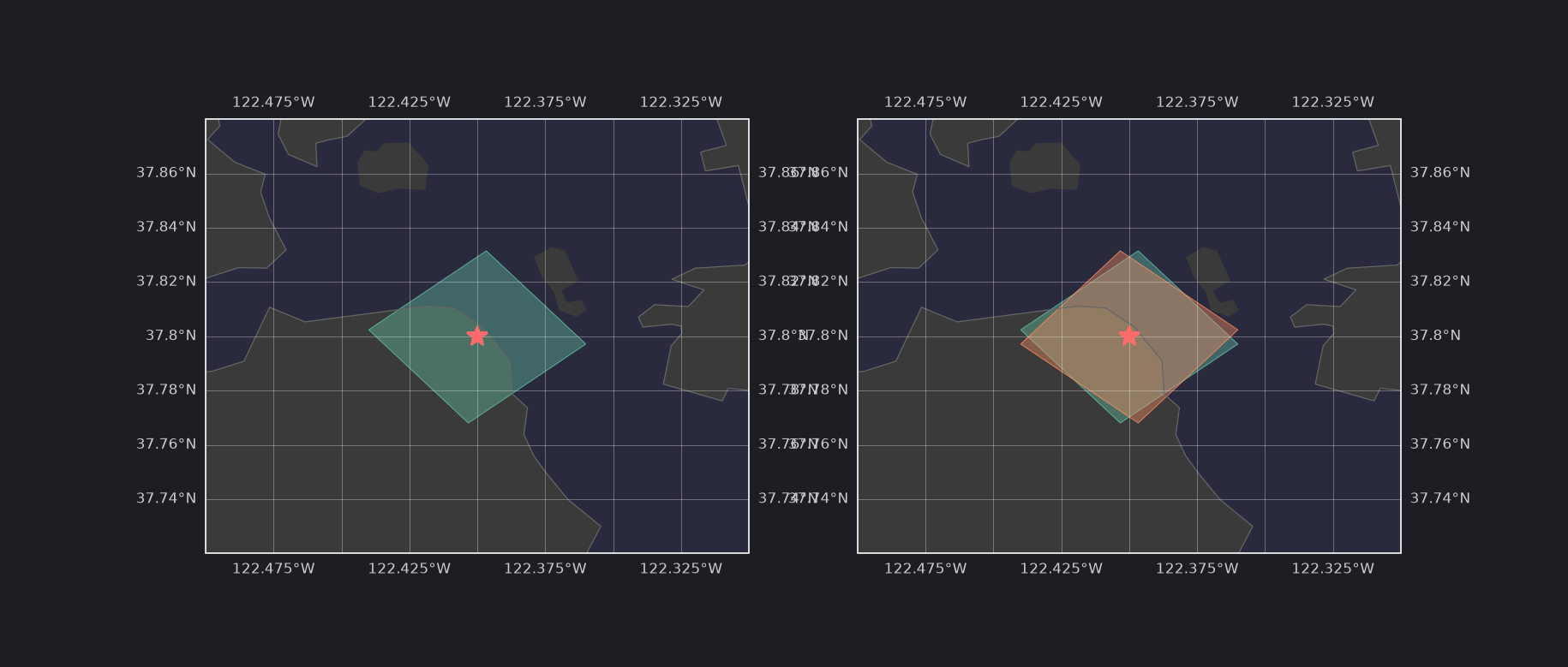Click 122.425°W label above left map
The width and height of the screenshot is (1568, 667).
point(410,103)
